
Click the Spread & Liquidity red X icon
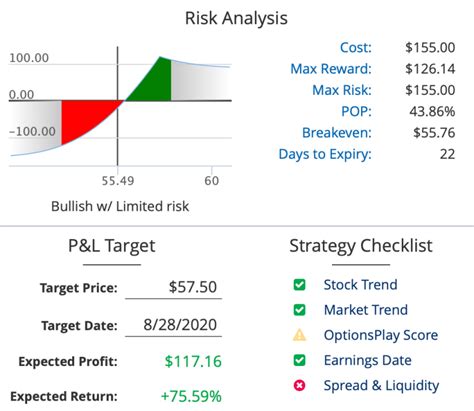299,386
